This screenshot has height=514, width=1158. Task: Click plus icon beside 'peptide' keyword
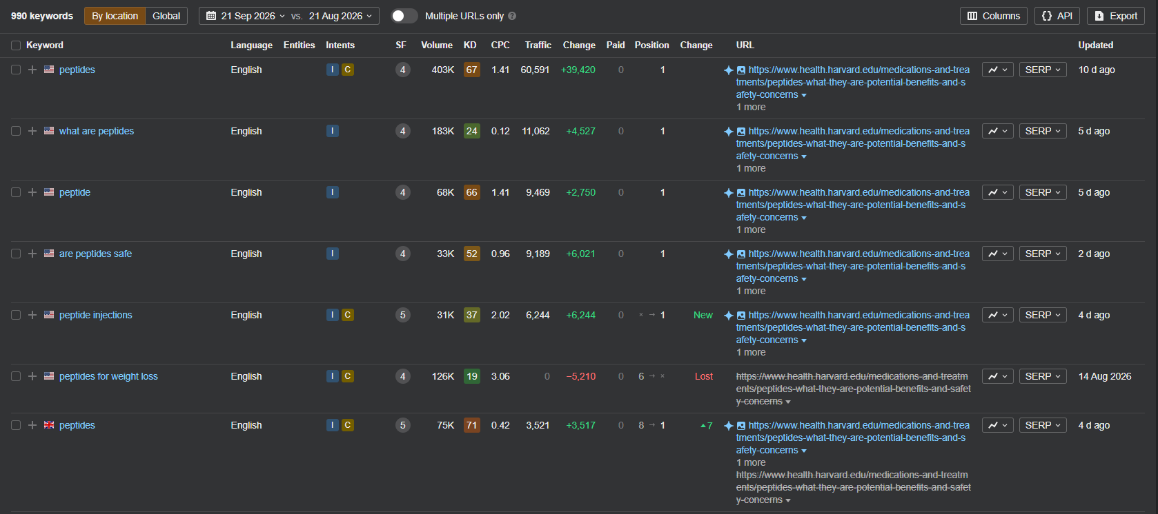32,192
